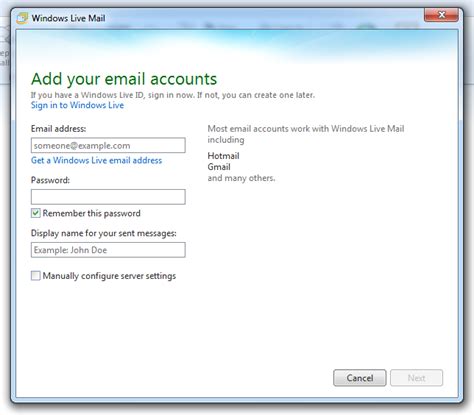Click 'Most email accounts work with Windows Live Mail' text

tap(306, 129)
